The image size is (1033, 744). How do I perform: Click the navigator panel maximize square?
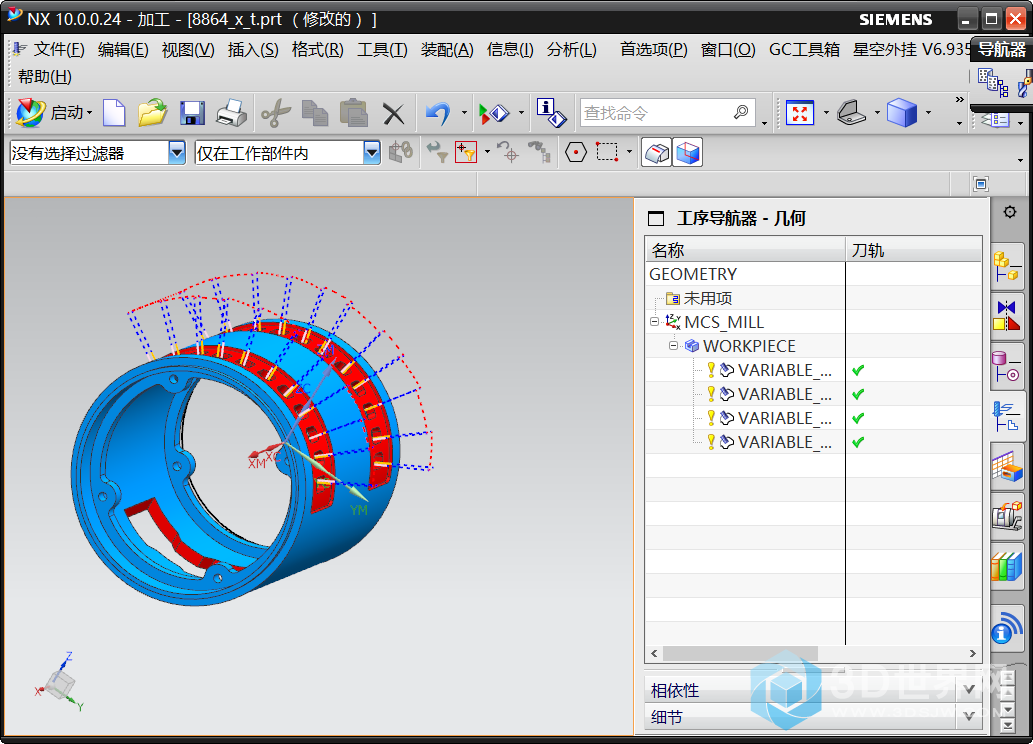point(656,219)
